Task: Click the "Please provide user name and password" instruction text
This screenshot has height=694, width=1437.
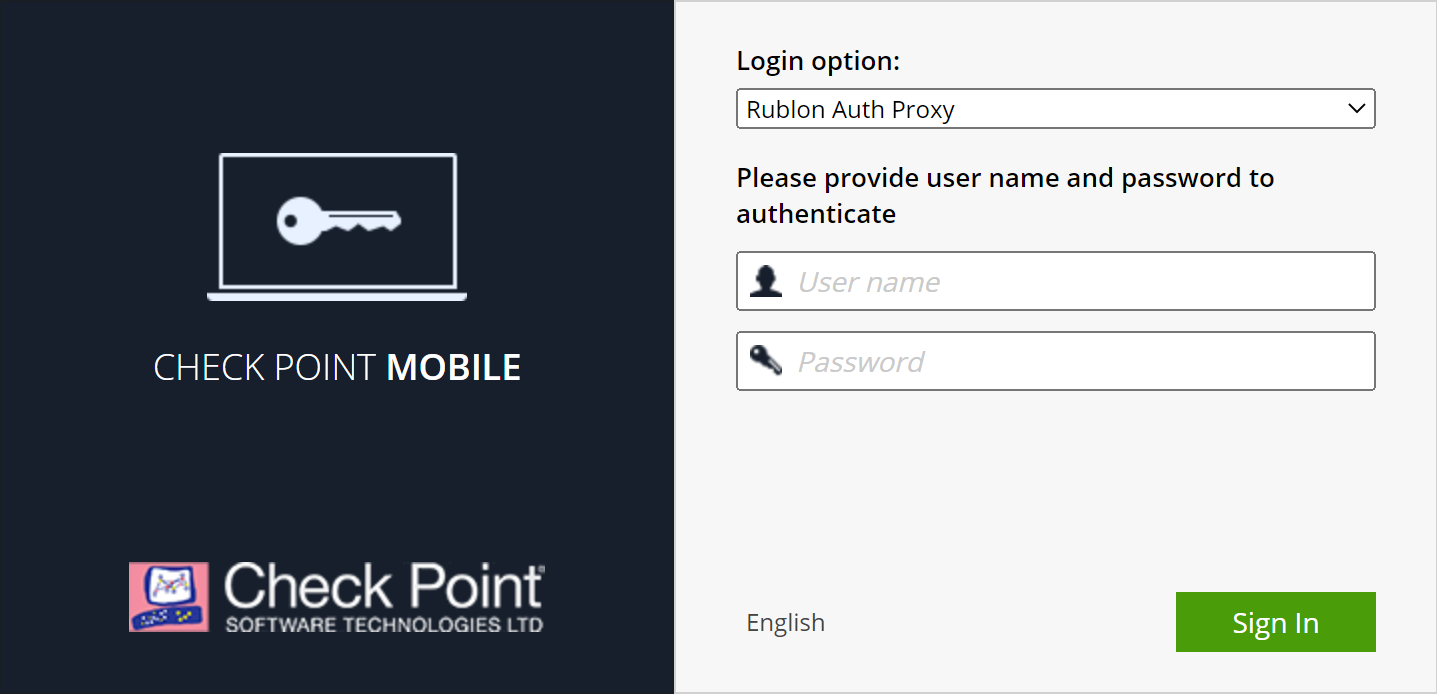Action: pos(1005,179)
